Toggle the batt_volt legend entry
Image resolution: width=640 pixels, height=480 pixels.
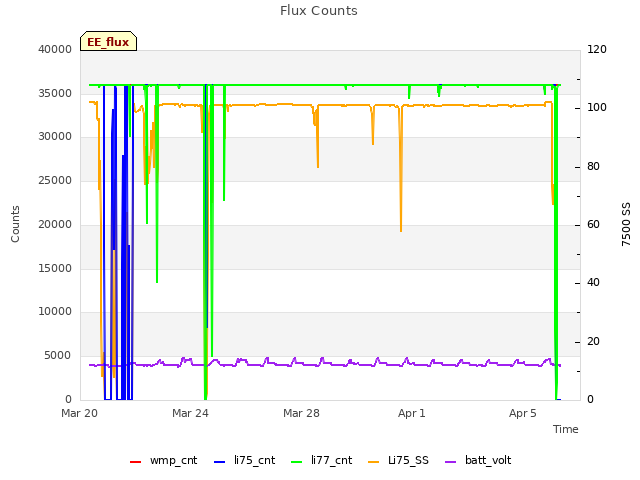click(478, 460)
